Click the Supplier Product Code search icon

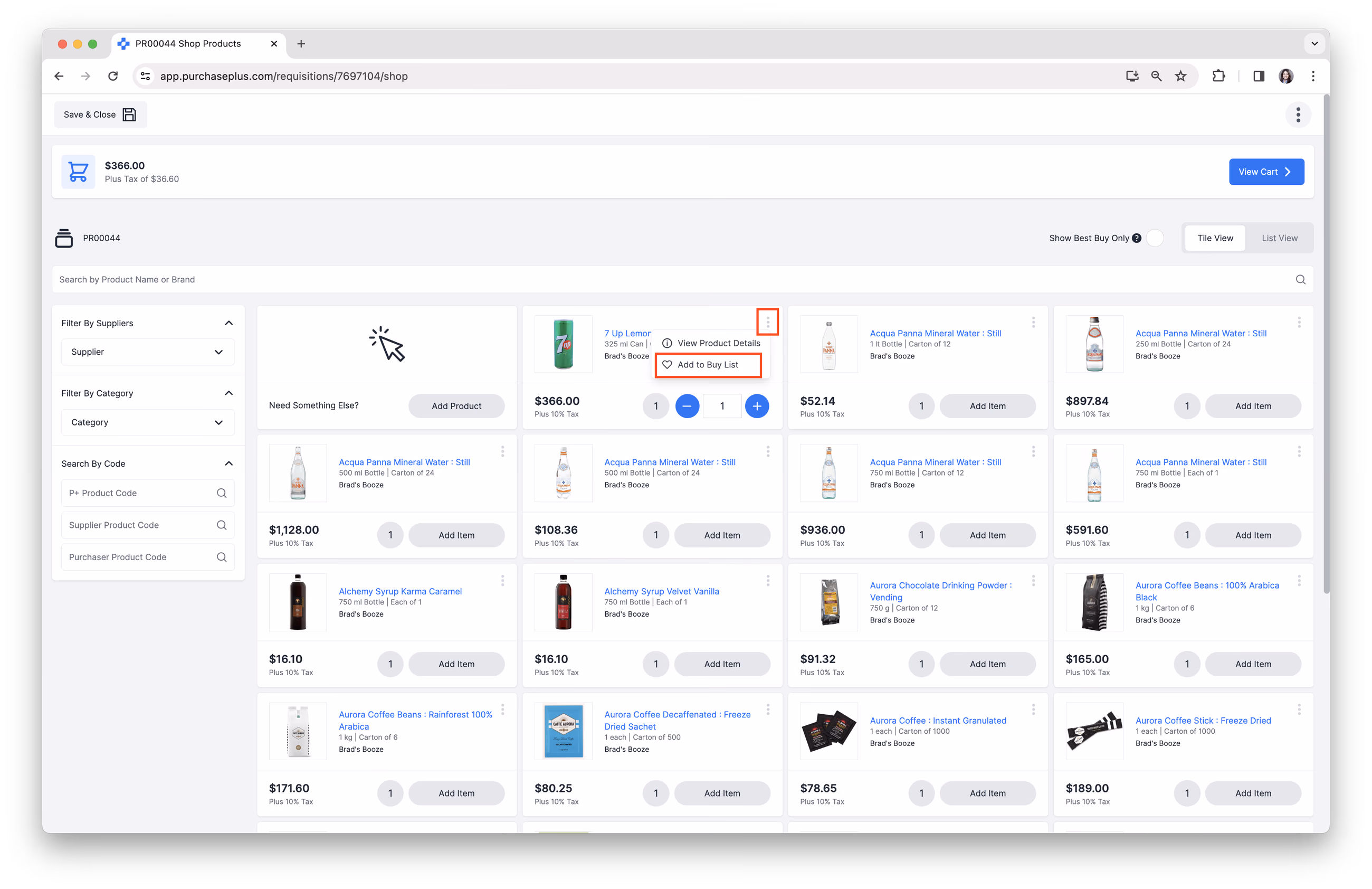221,525
